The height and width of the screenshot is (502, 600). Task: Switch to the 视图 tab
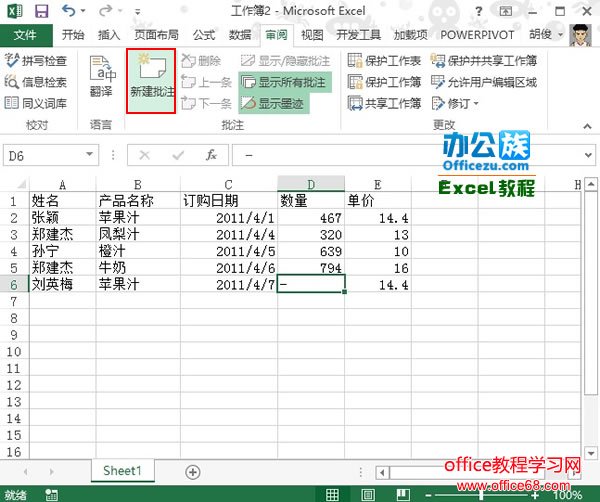tap(312, 35)
